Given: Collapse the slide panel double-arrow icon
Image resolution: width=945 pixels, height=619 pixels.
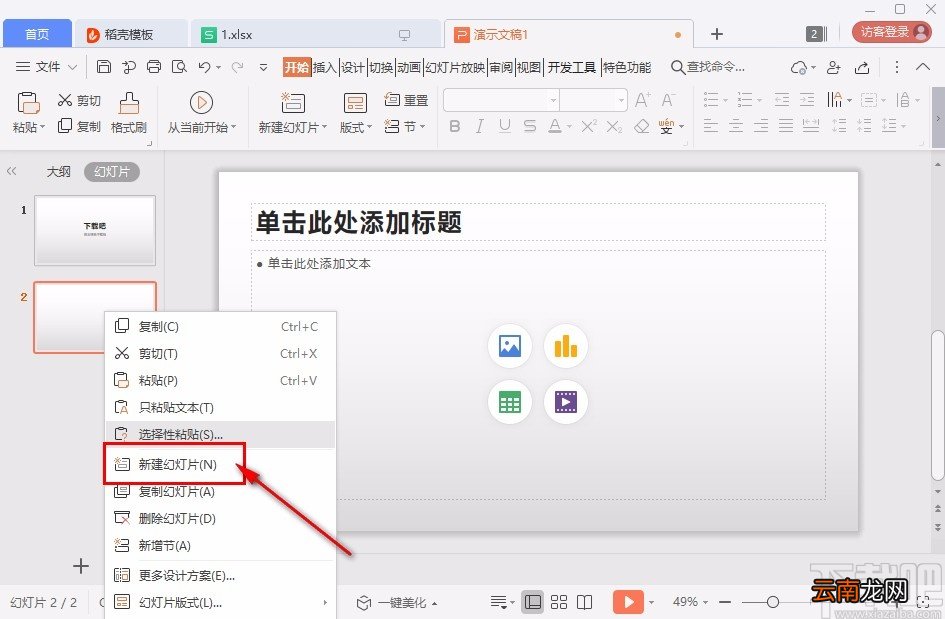Looking at the screenshot, I should pos(11,171).
